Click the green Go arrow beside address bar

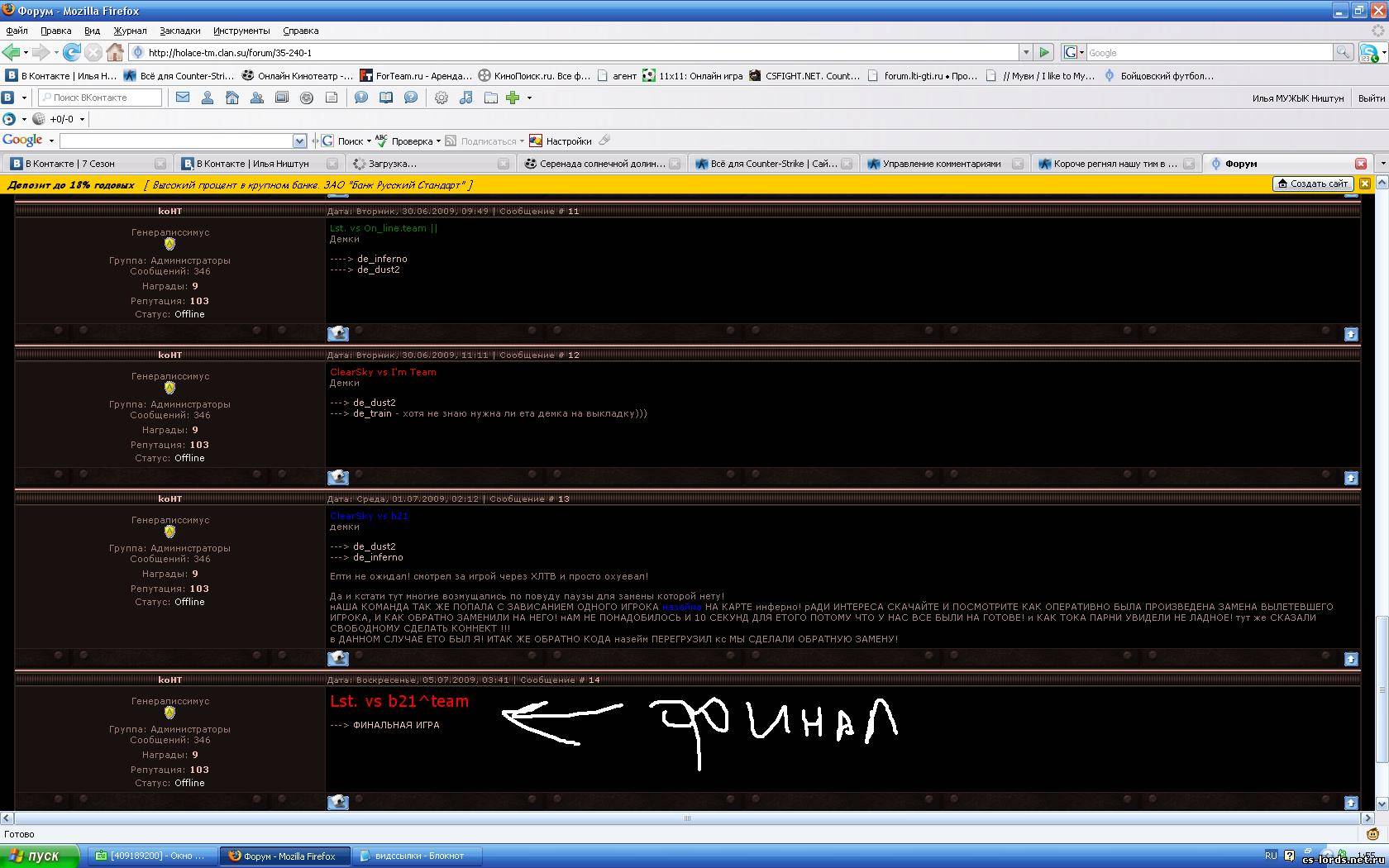pyautogui.click(x=1044, y=52)
